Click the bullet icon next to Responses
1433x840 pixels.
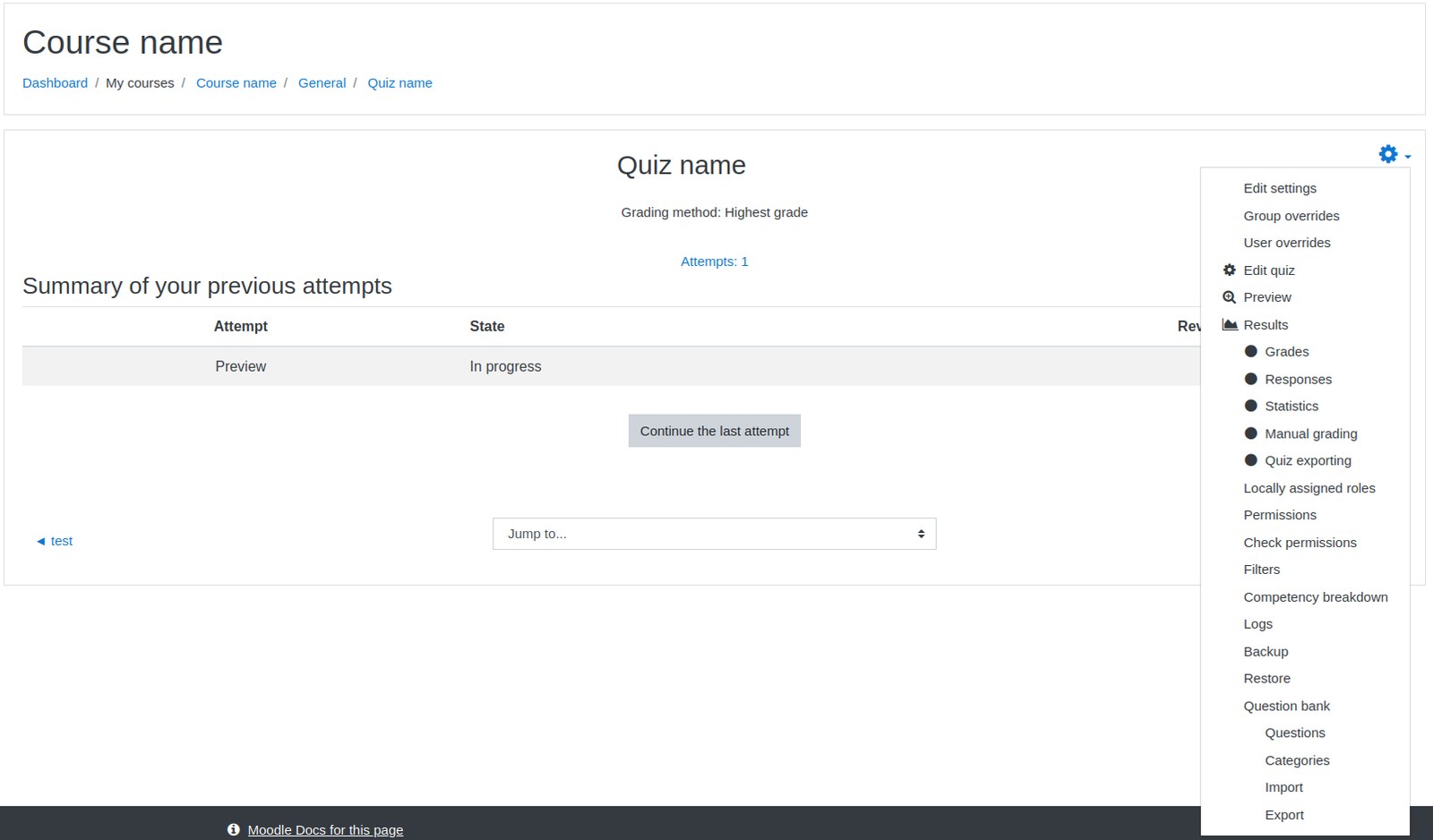tap(1251, 379)
